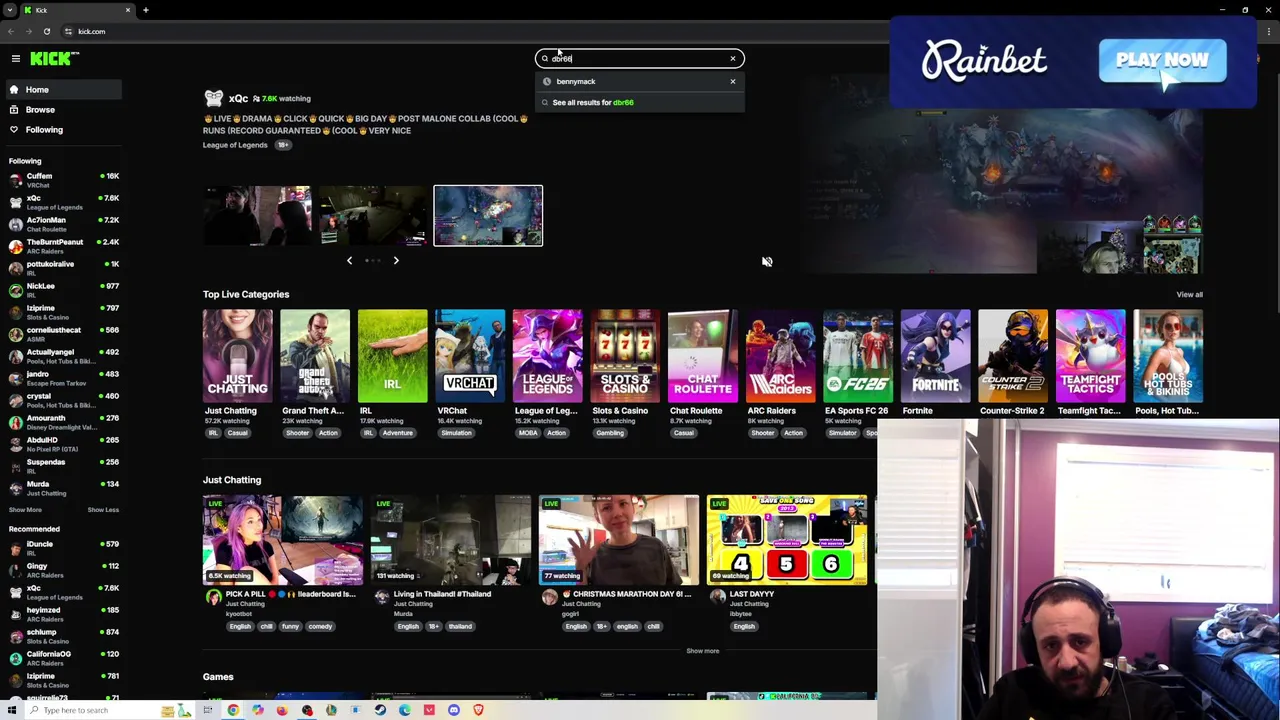
Task: Open iDuncle in Recommended list
Action: coord(62,548)
